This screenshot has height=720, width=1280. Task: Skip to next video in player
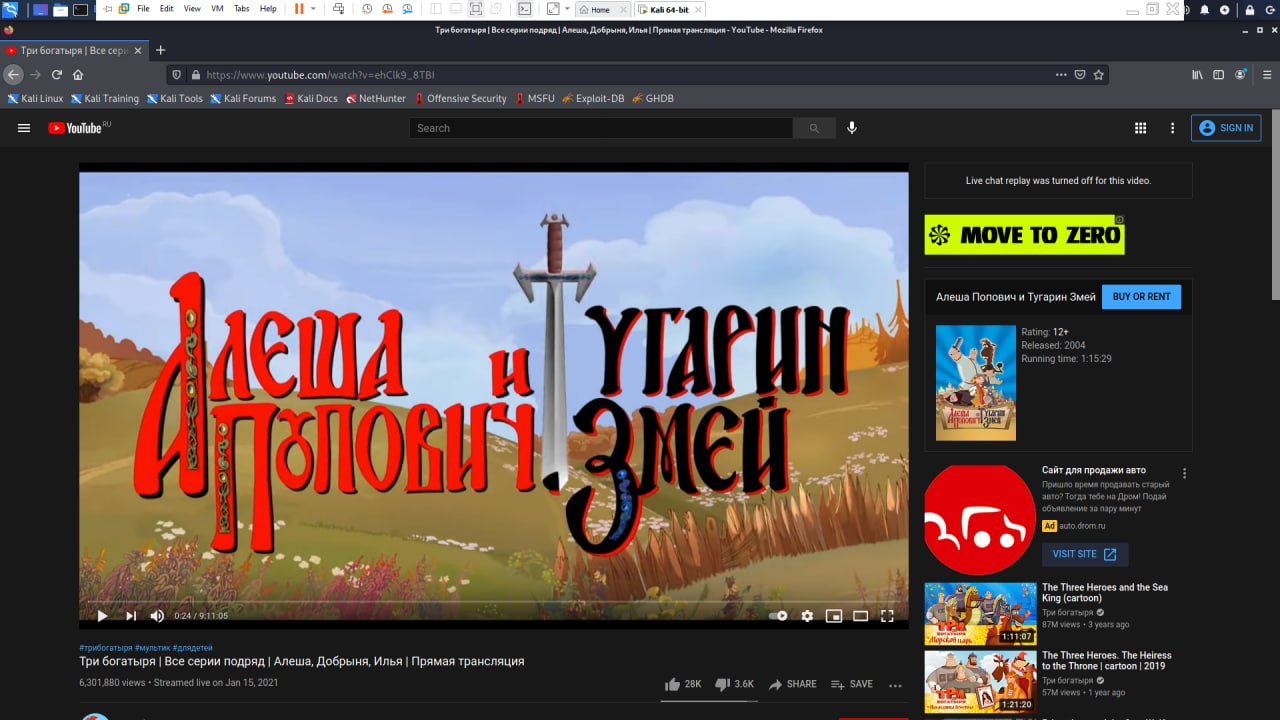[x=131, y=616]
